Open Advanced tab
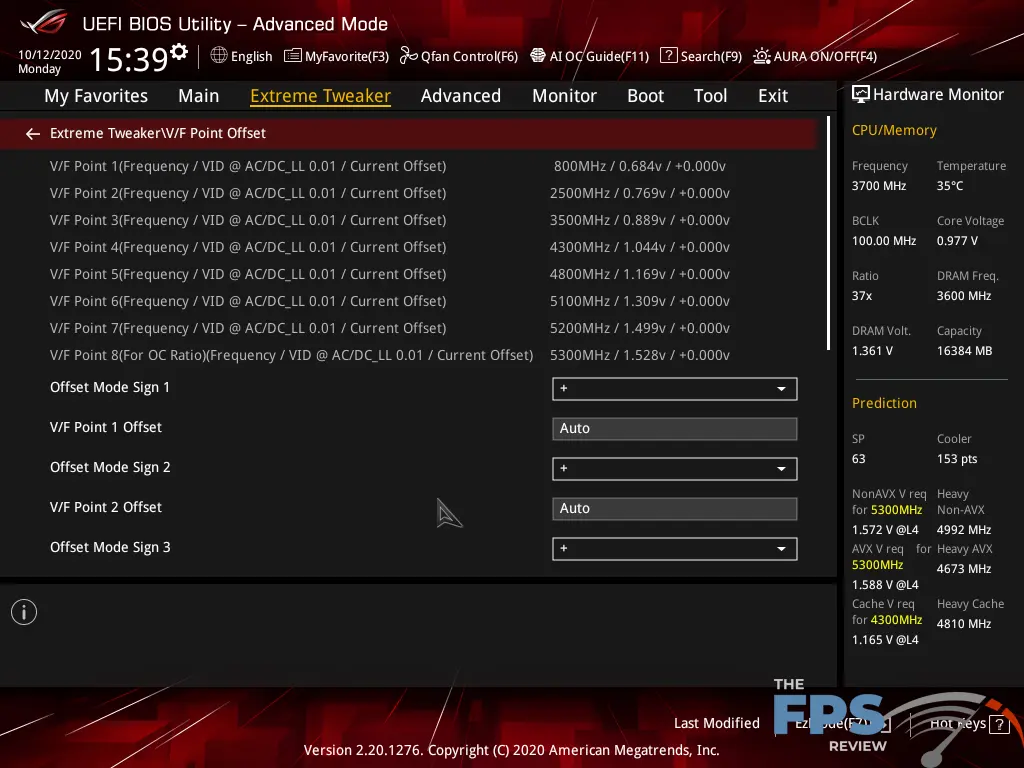Viewport: 1024px width, 768px height. click(461, 96)
